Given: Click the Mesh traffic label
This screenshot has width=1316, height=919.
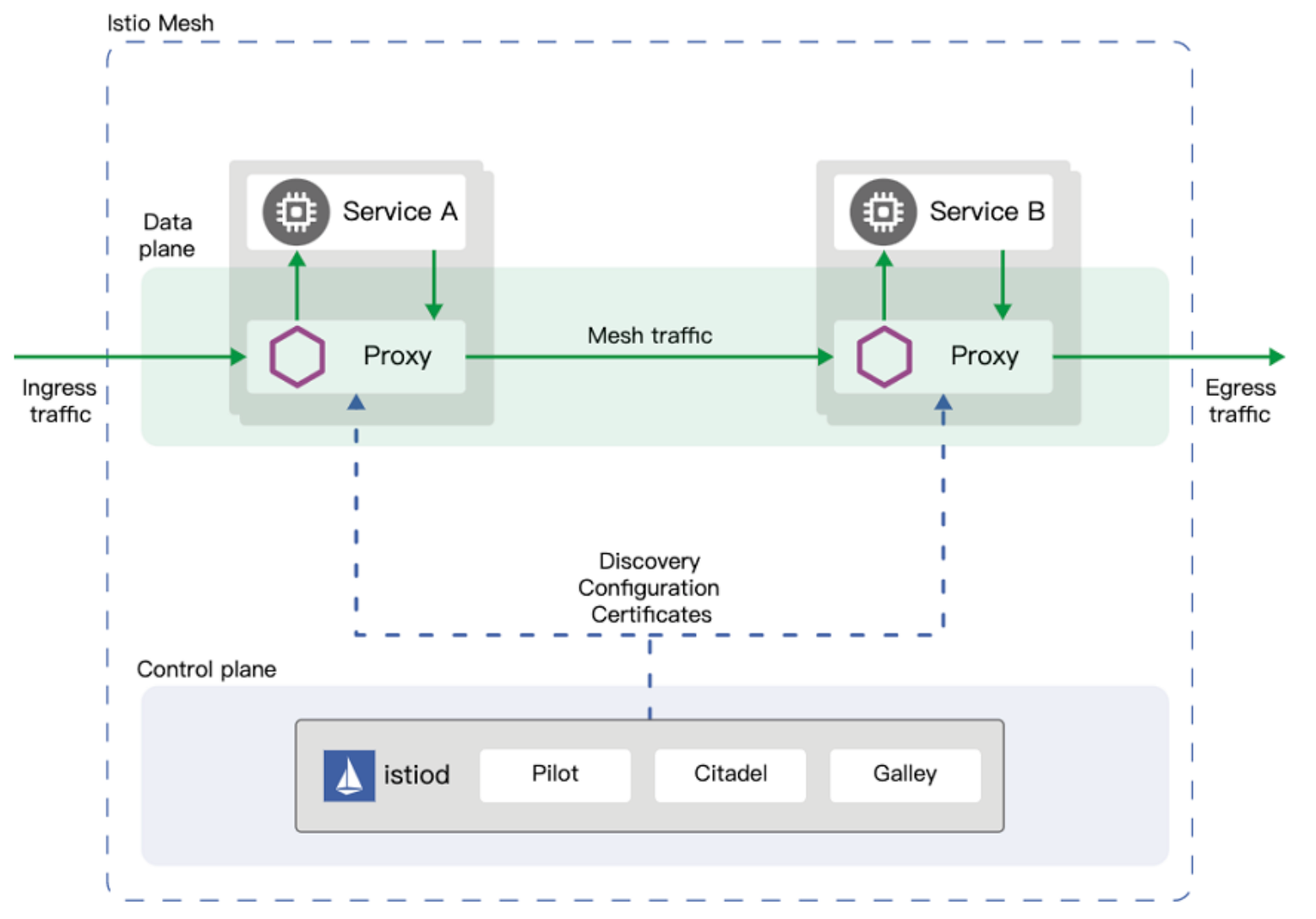Looking at the screenshot, I should pos(650,335).
